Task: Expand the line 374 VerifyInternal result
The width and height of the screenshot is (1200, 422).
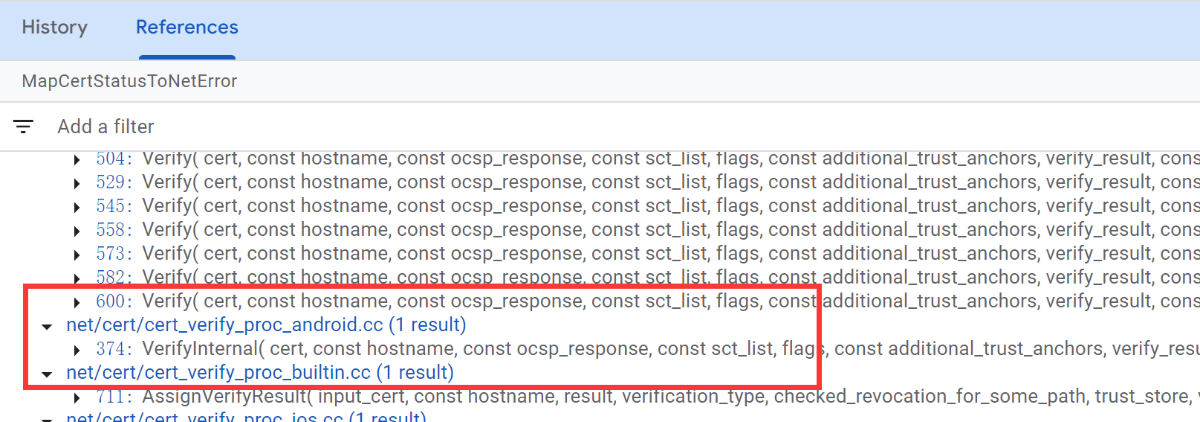Action: [77, 350]
